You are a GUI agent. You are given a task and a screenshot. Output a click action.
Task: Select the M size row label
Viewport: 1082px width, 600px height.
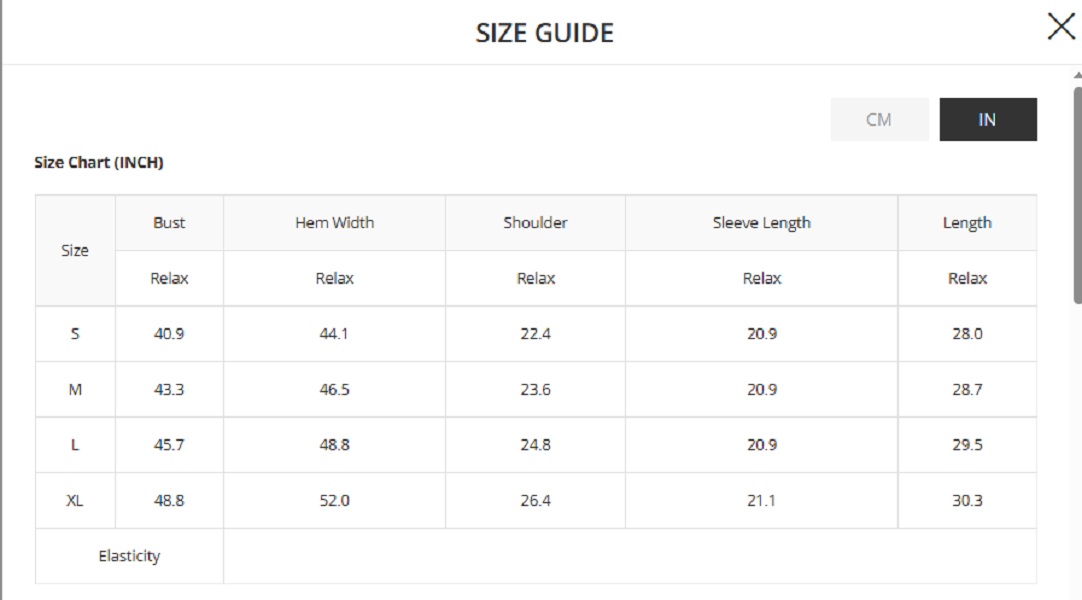pos(75,390)
